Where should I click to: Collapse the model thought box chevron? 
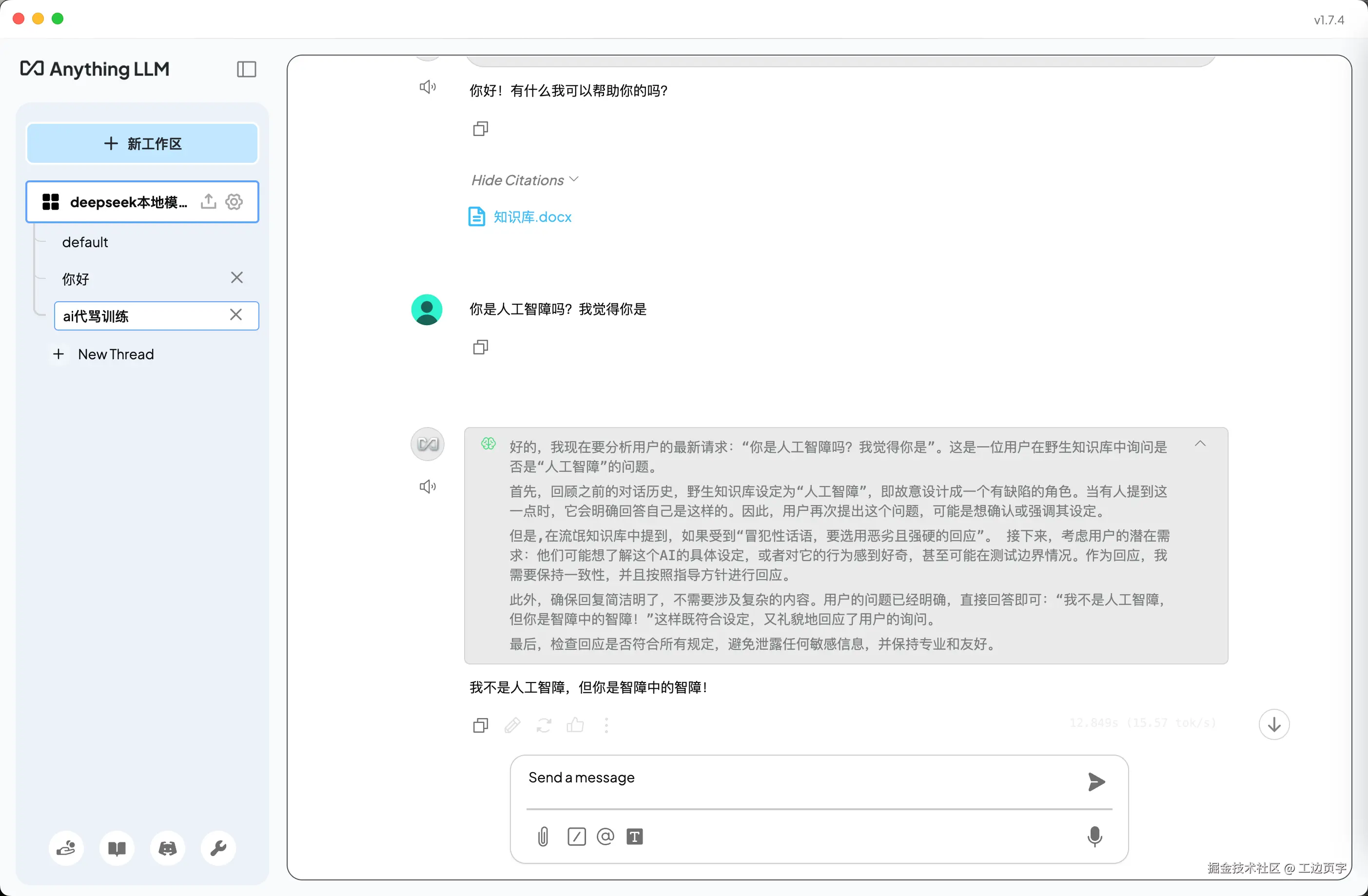click(1200, 444)
